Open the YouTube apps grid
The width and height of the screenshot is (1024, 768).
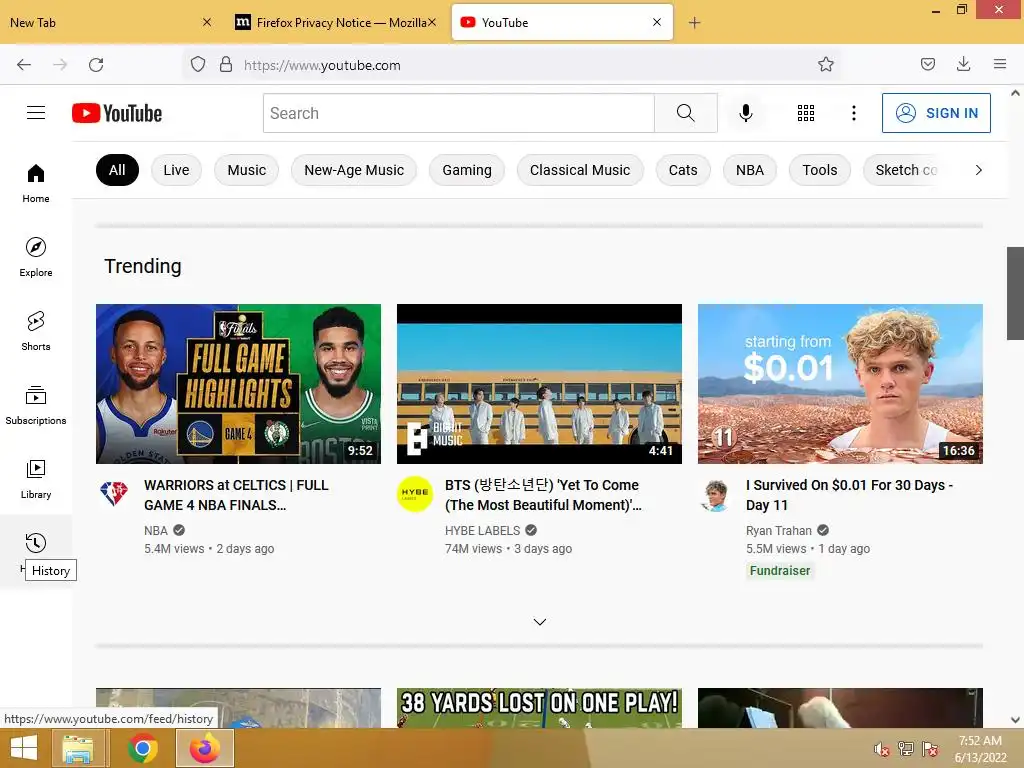pos(806,113)
